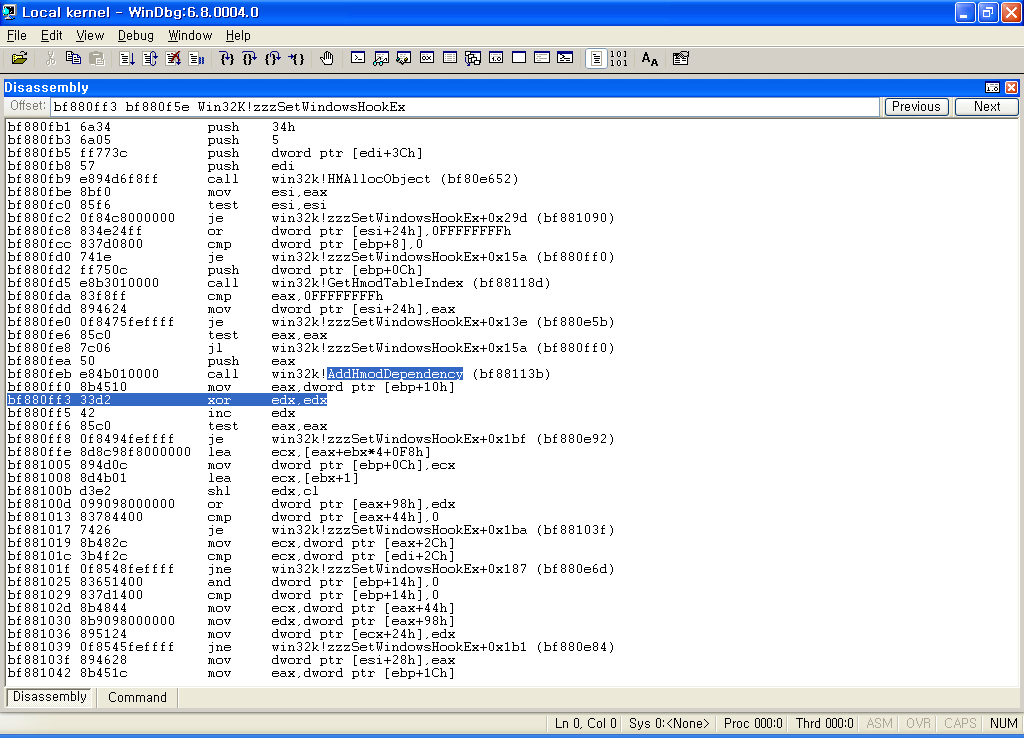Open the Help menu
Viewport: 1024px width, 738px height.
(238, 35)
